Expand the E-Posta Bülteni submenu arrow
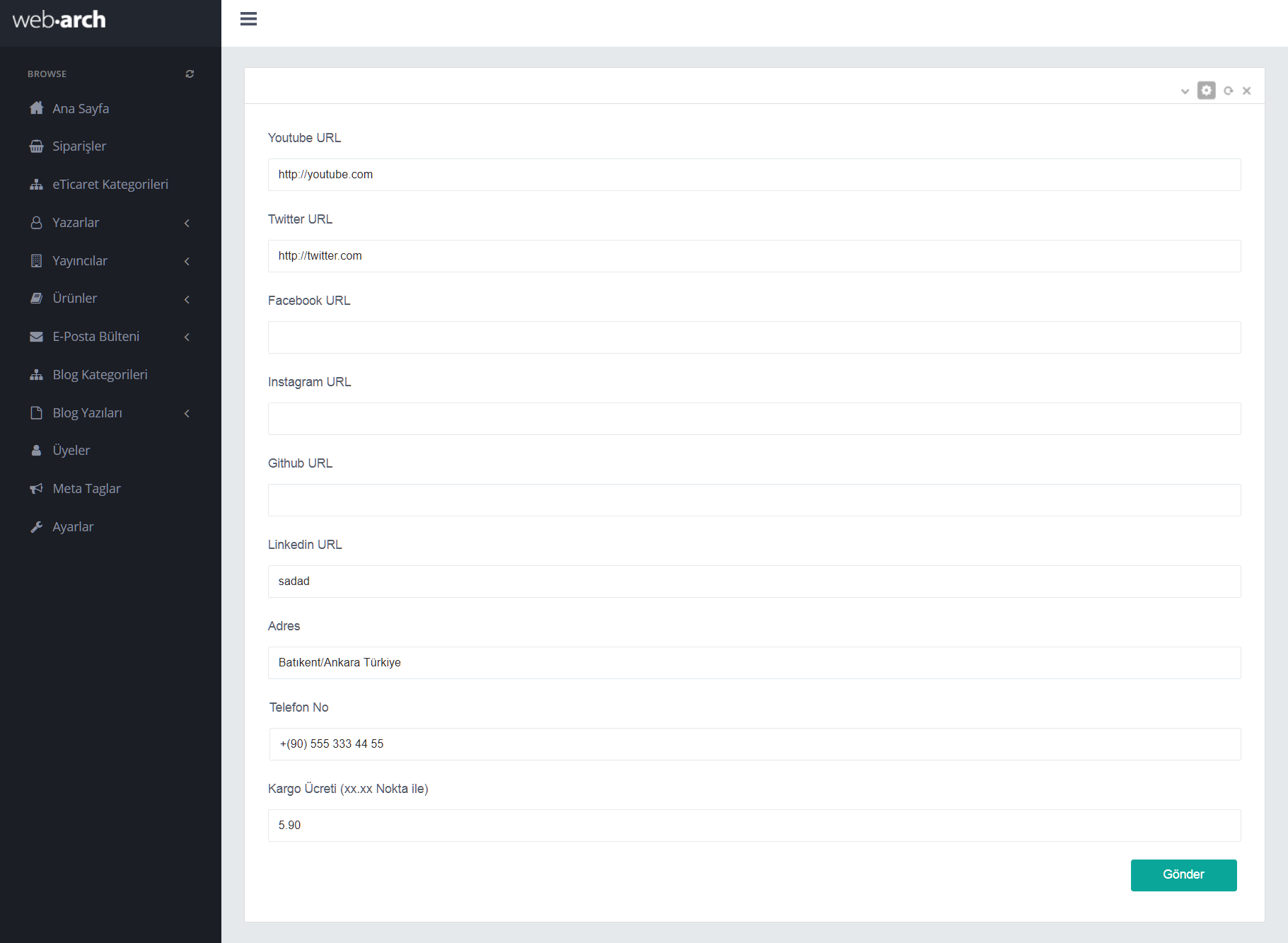1288x943 pixels. 187,337
